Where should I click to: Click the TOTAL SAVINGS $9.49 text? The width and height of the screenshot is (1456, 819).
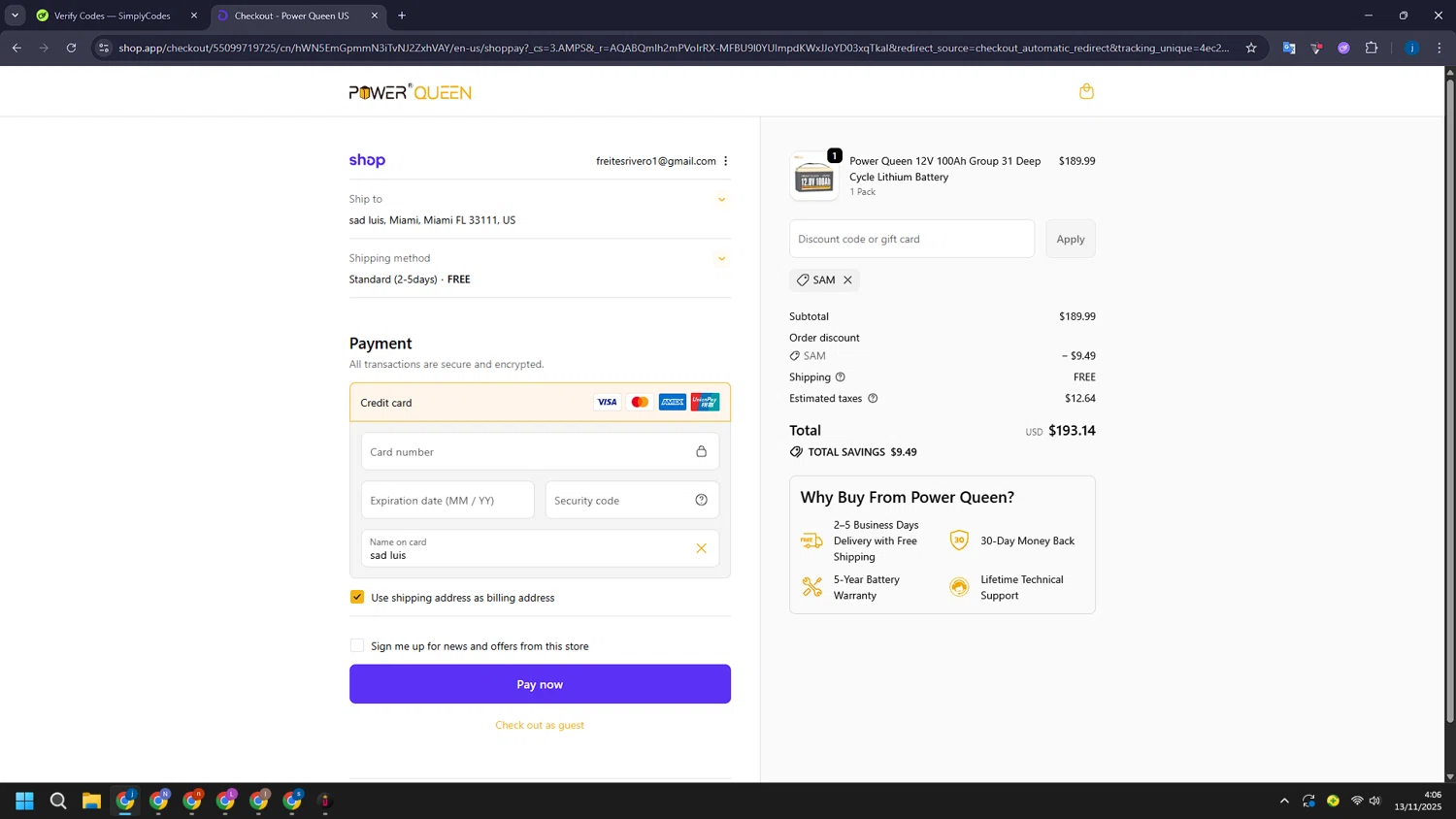coord(862,452)
